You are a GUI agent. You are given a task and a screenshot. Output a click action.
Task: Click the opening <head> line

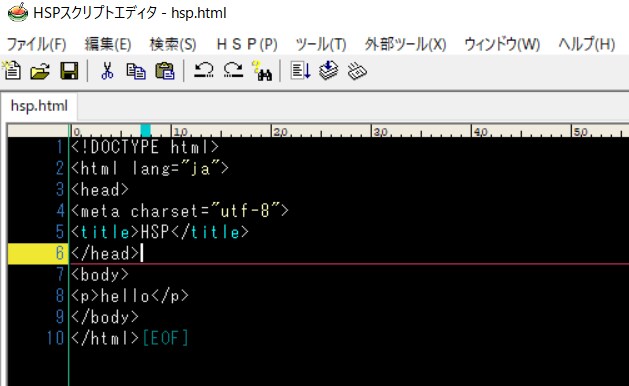point(100,189)
